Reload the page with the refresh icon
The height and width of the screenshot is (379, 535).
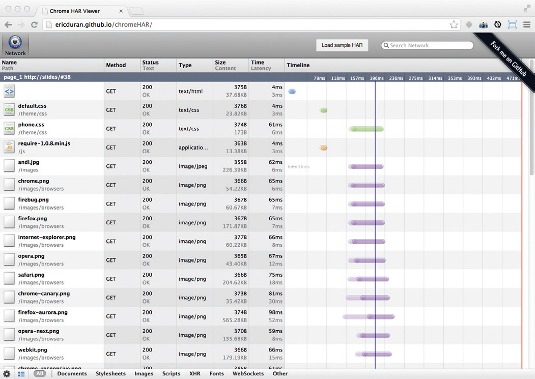click(34, 25)
